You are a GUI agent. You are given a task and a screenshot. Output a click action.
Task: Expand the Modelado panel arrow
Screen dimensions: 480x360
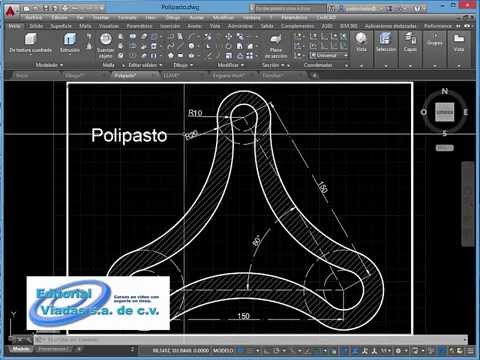62,65
